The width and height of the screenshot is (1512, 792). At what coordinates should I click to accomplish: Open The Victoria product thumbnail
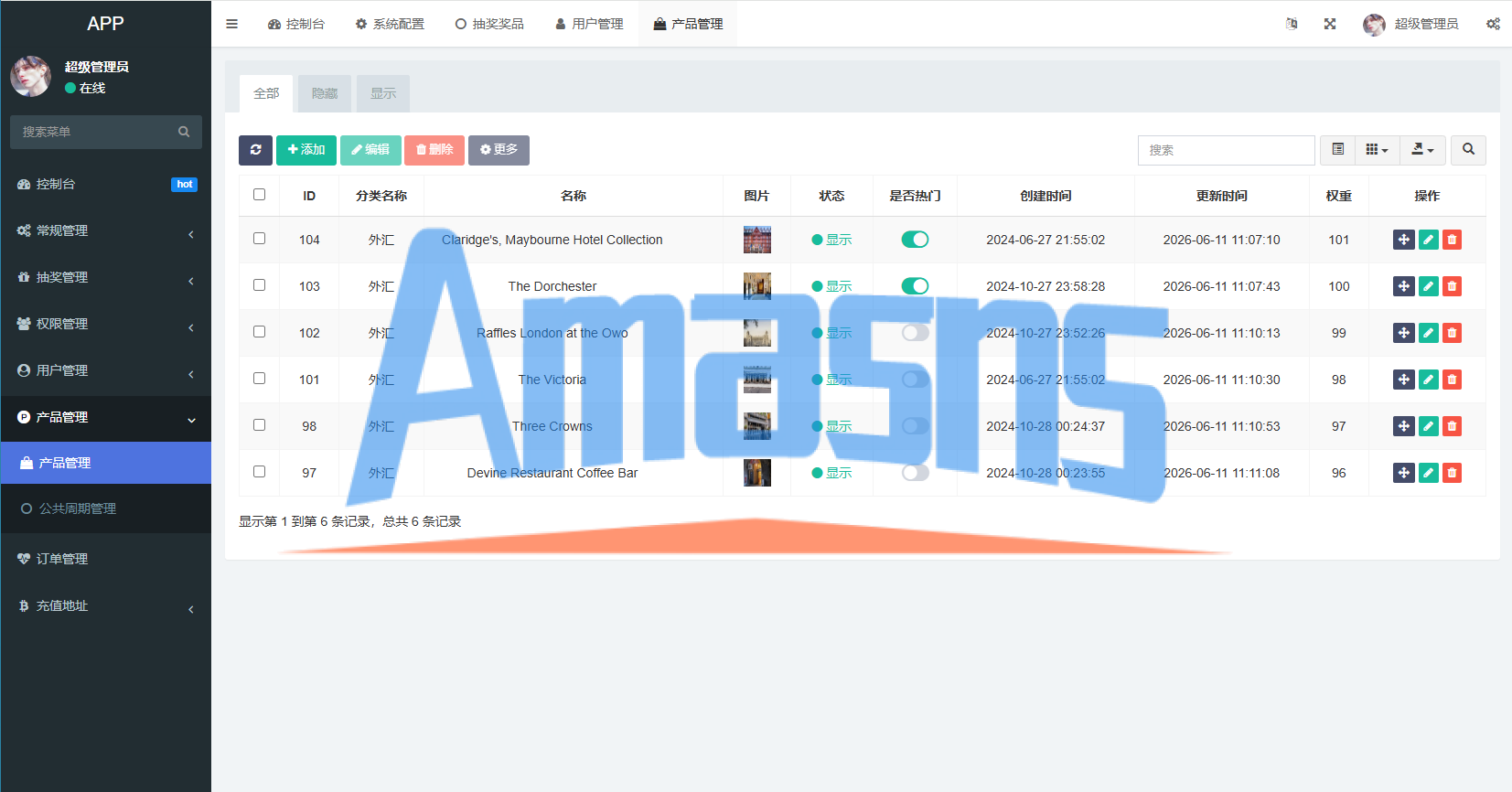[757, 380]
